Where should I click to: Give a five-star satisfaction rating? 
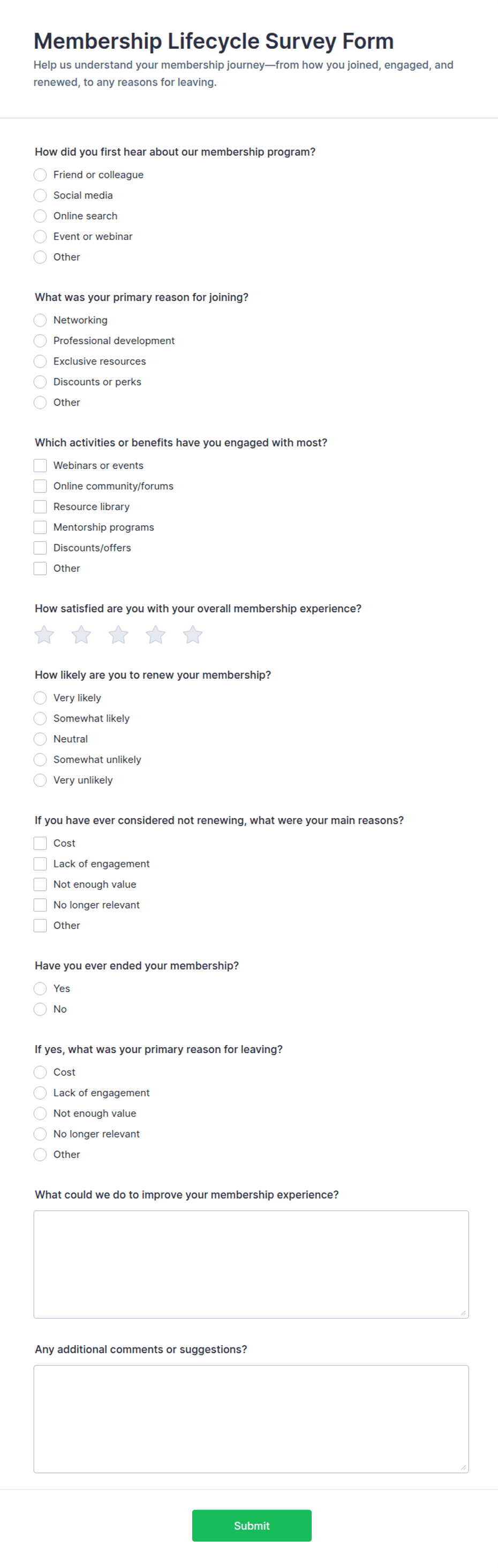tap(192, 634)
